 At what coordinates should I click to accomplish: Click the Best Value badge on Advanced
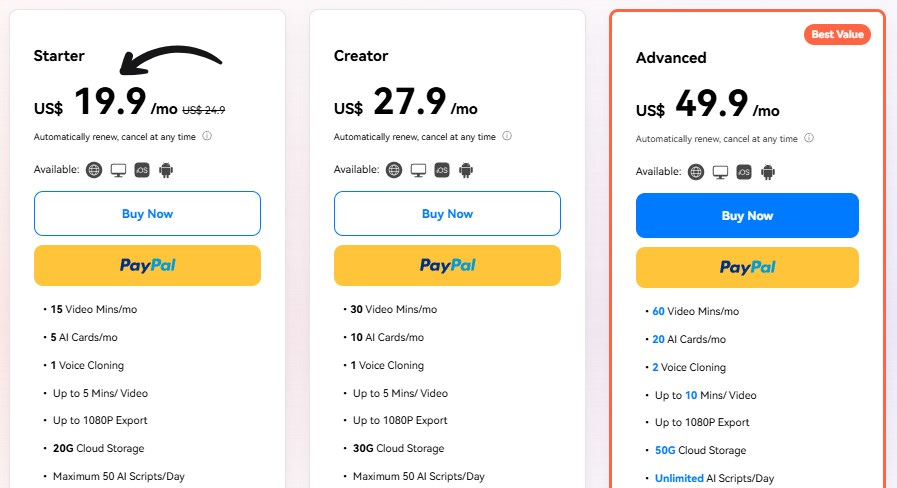[x=837, y=35]
